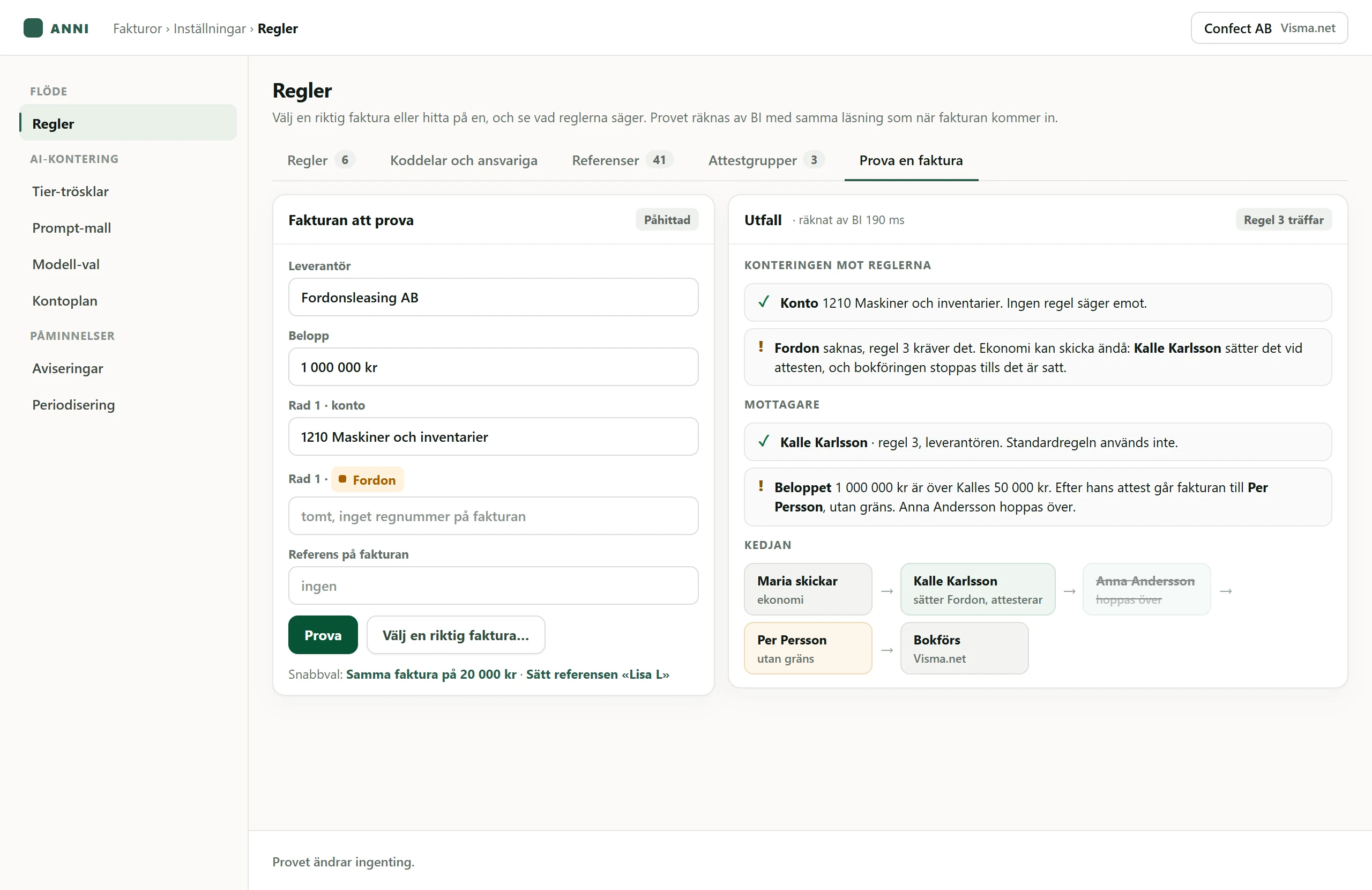1372x890 pixels.
Task: Click the warning exclamation beside Fordon saknas
Action: point(761,347)
